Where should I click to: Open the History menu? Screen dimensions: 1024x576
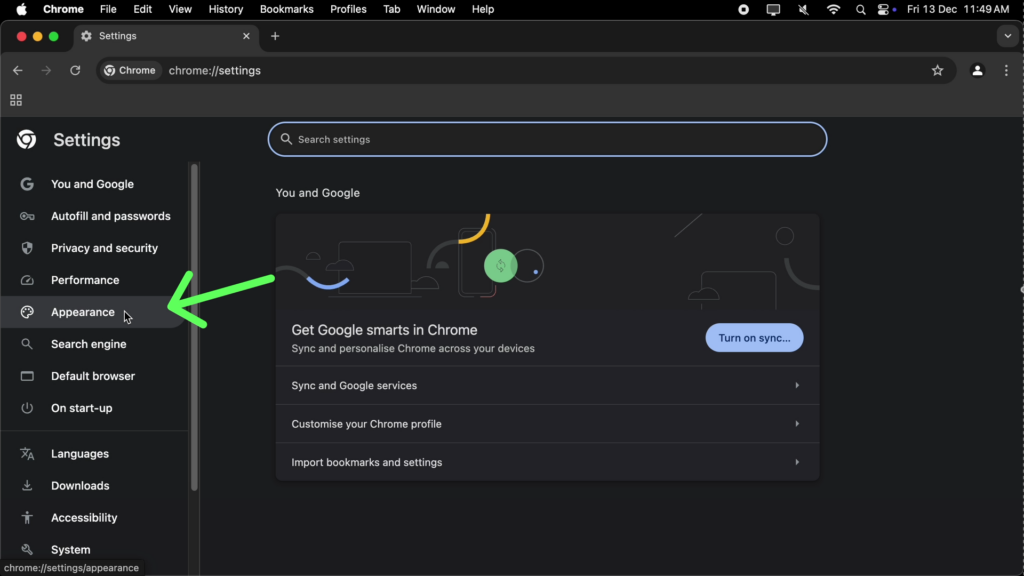[x=226, y=9]
